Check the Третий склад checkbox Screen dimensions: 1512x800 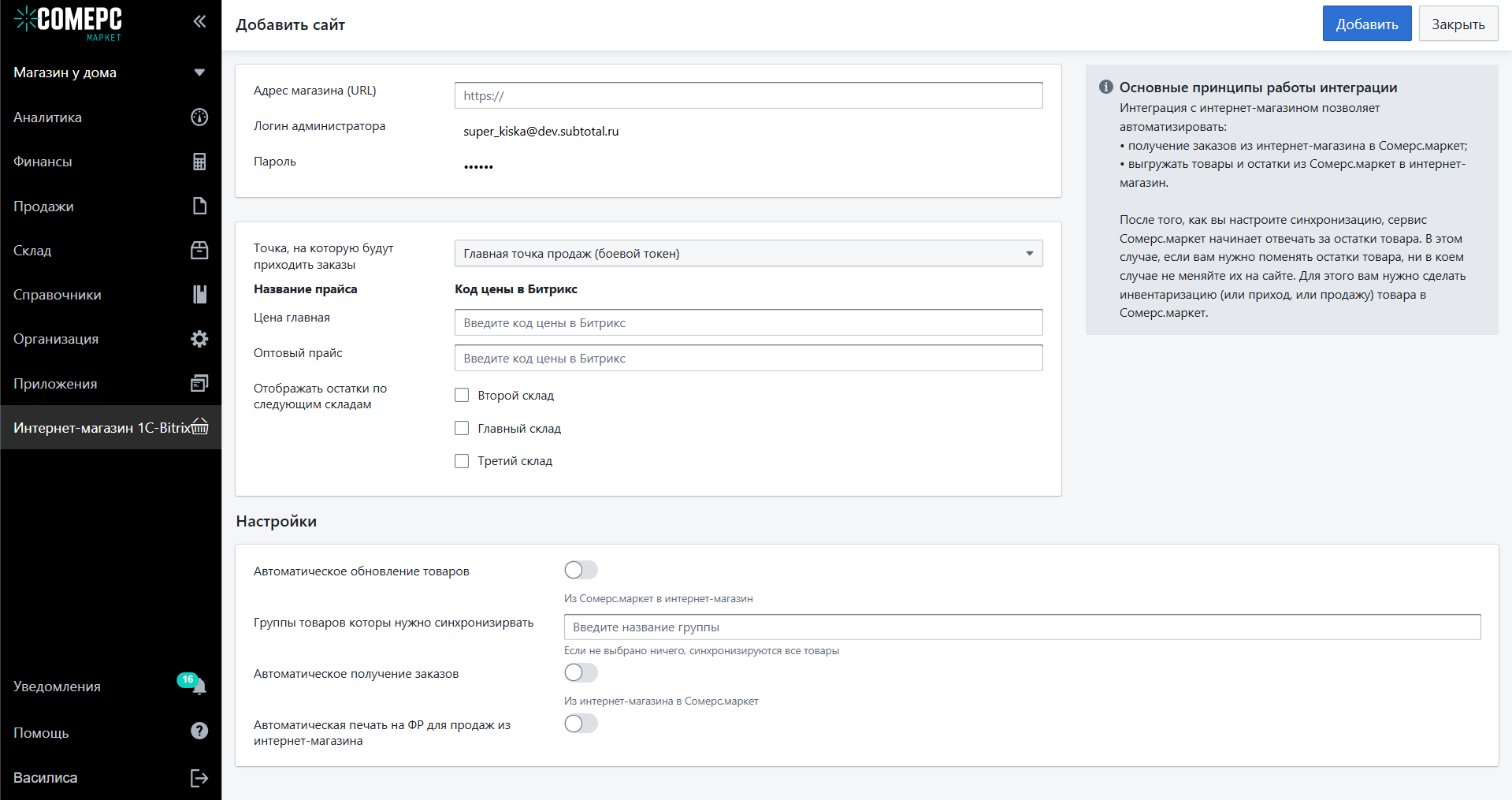(x=462, y=461)
